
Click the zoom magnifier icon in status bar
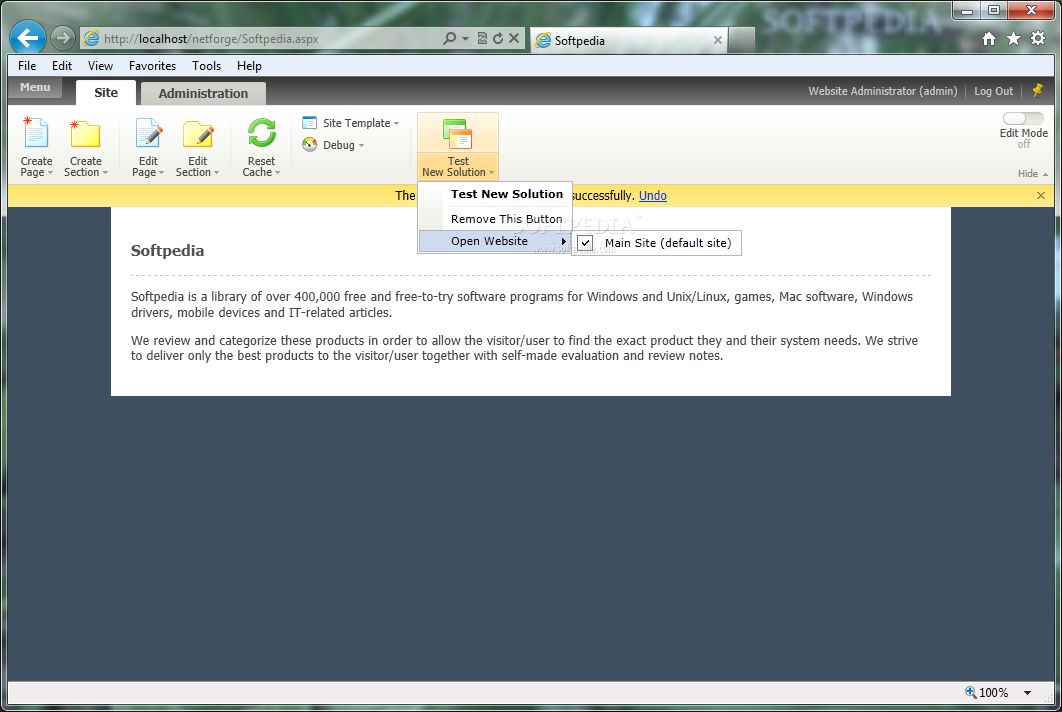(x=971, y=692)
